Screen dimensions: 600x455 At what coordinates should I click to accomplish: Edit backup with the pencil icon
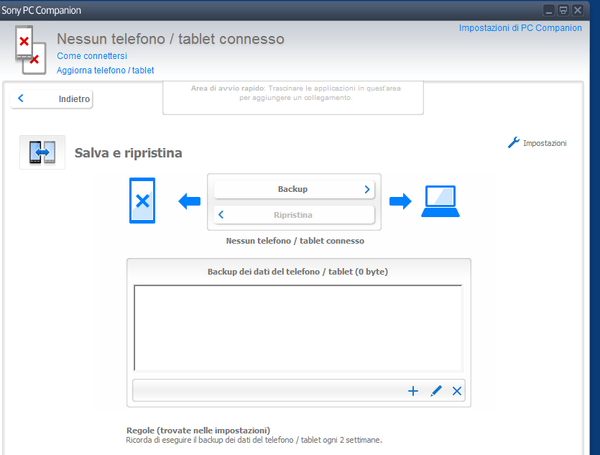point(435,391)
